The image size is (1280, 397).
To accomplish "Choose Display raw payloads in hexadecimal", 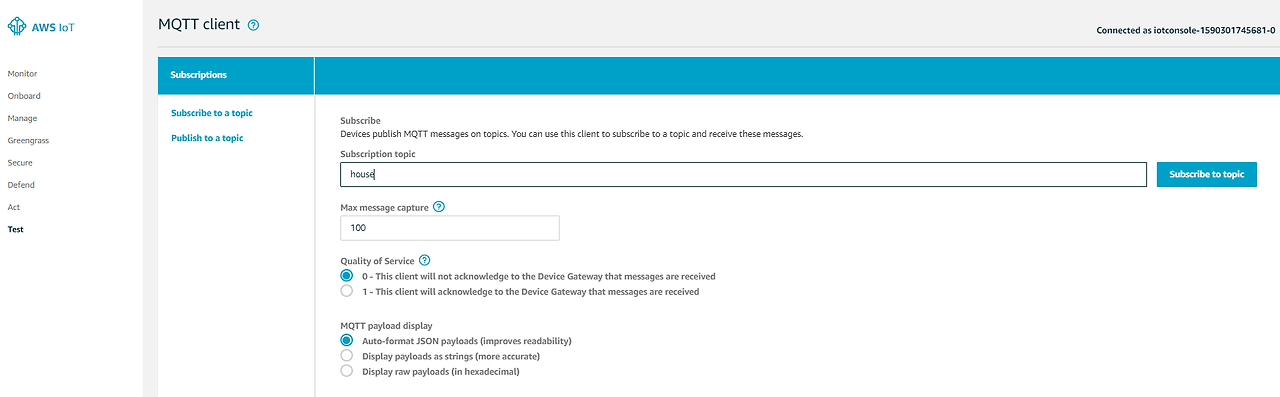I will point(347,371).
